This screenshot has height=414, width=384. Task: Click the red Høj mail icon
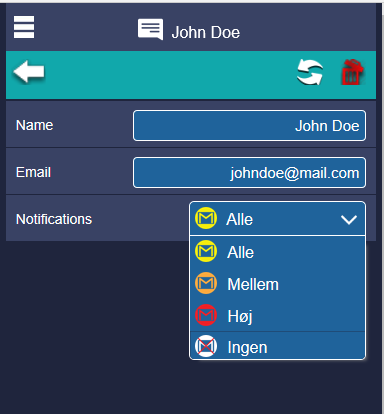206,315
